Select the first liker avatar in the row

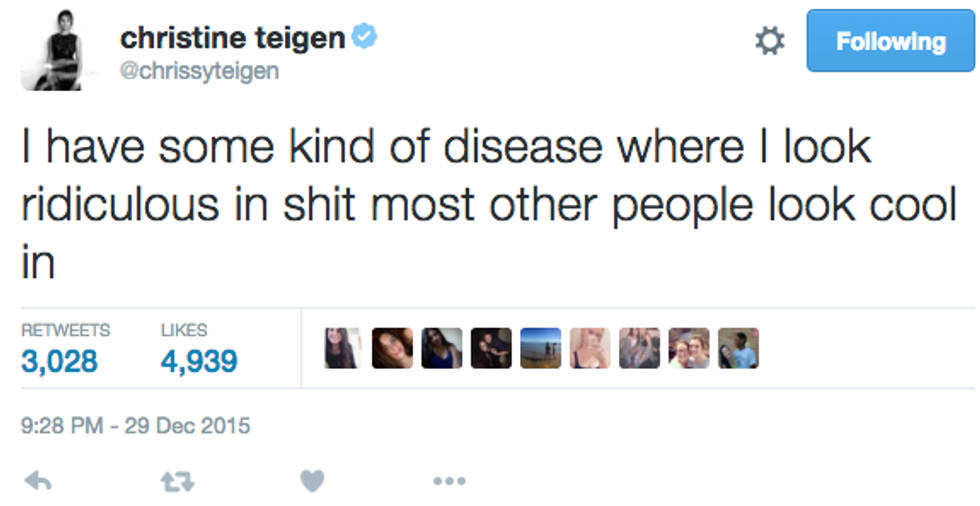pos(343,348)
